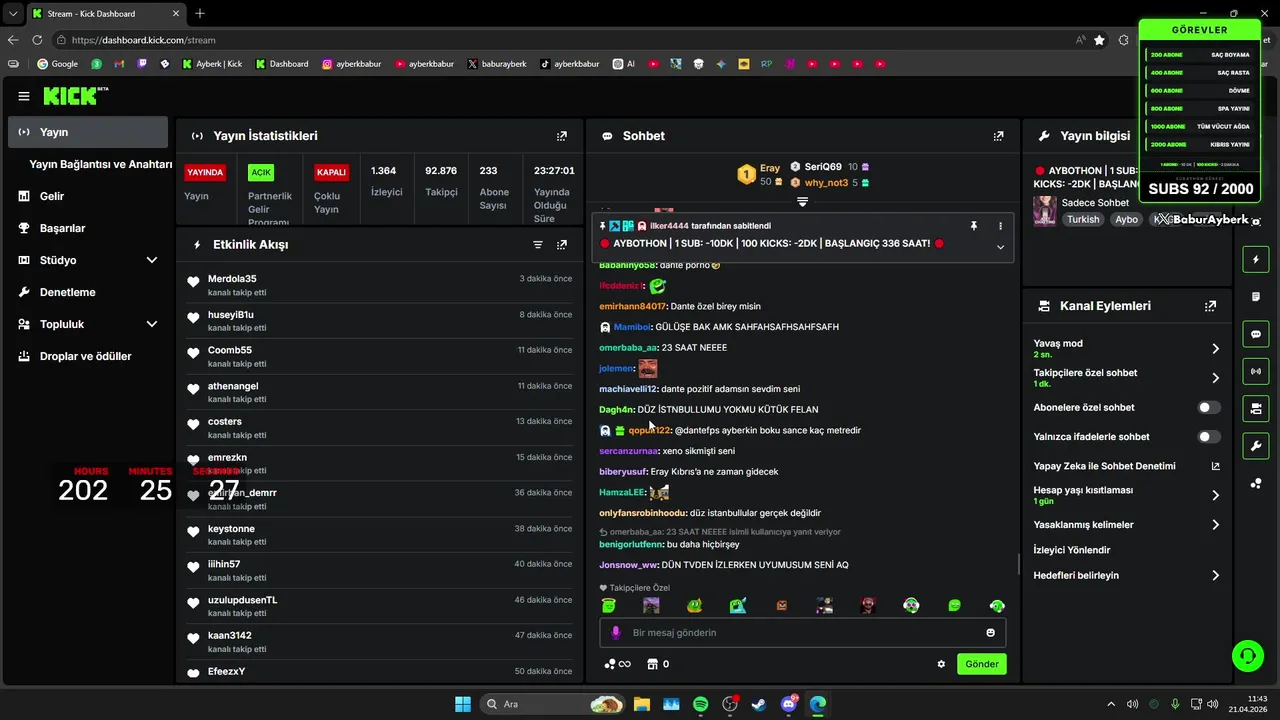1280x720 pixels.
Task: Open the Ayberk | Kick bookmark
Action: pyautogui.click(x=212, y=64)
